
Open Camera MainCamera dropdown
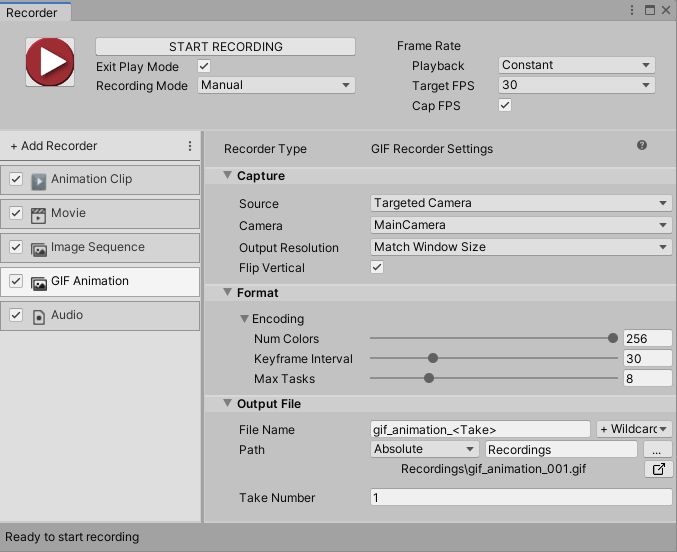point(521,225)
